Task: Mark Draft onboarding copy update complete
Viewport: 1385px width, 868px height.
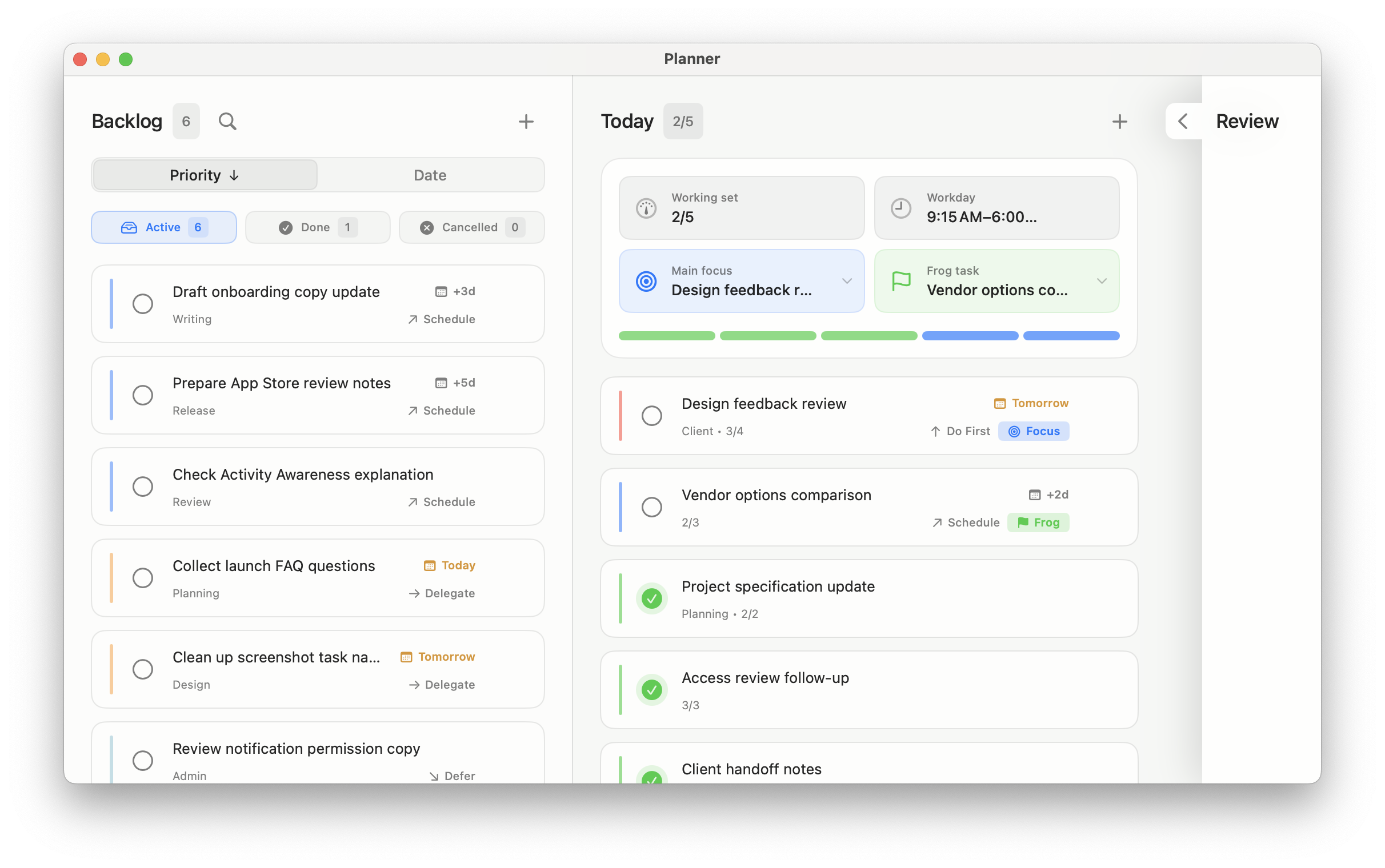Action: click(142, 304)
